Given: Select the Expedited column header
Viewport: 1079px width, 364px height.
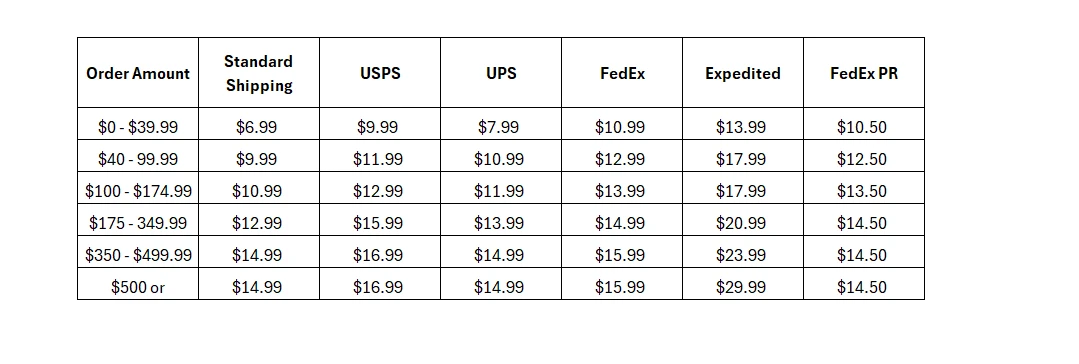Looking at the screenshot, I should tap(743, 73).
